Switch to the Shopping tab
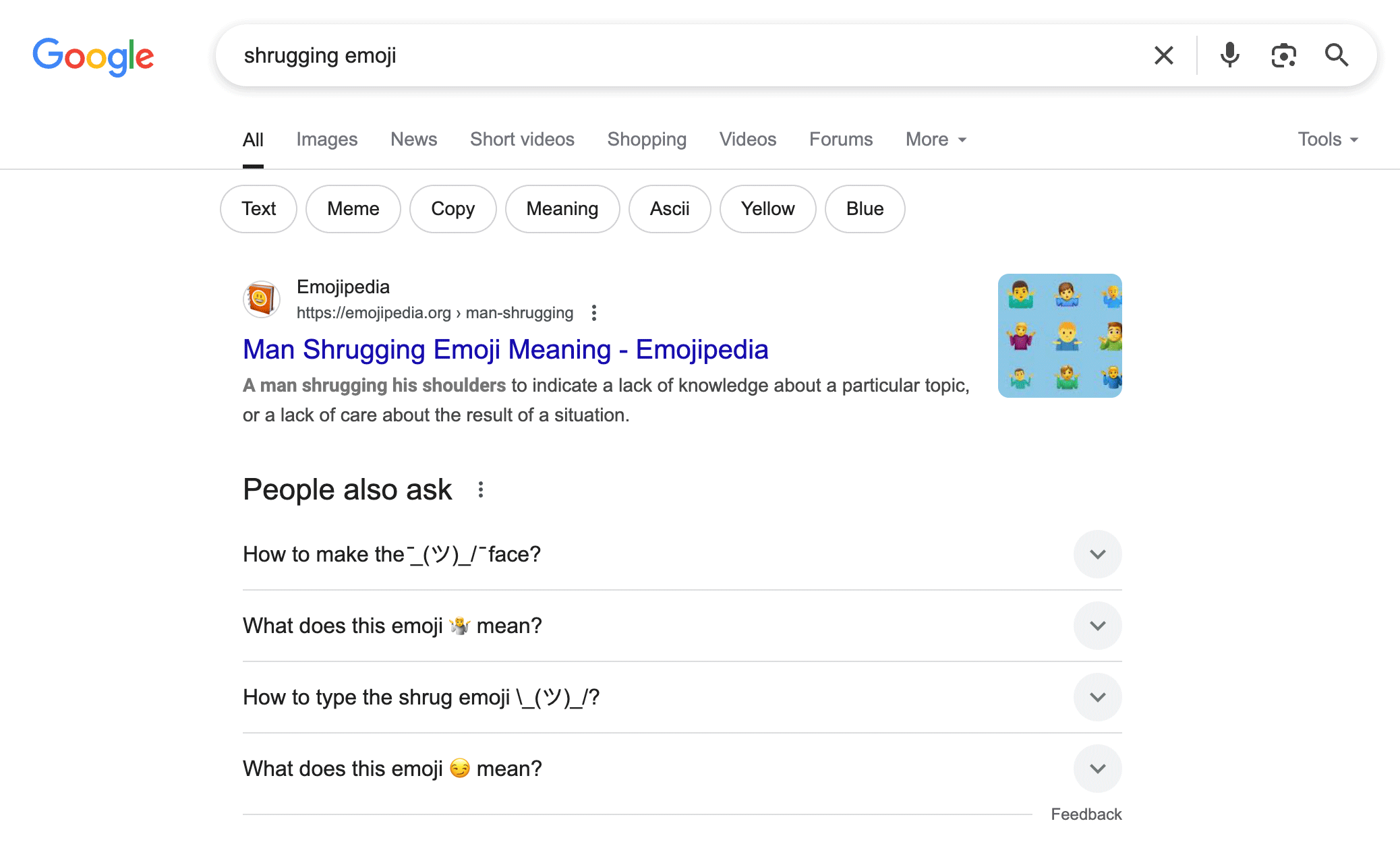Viewport: 1400px width, 867px height. (647, 139)
